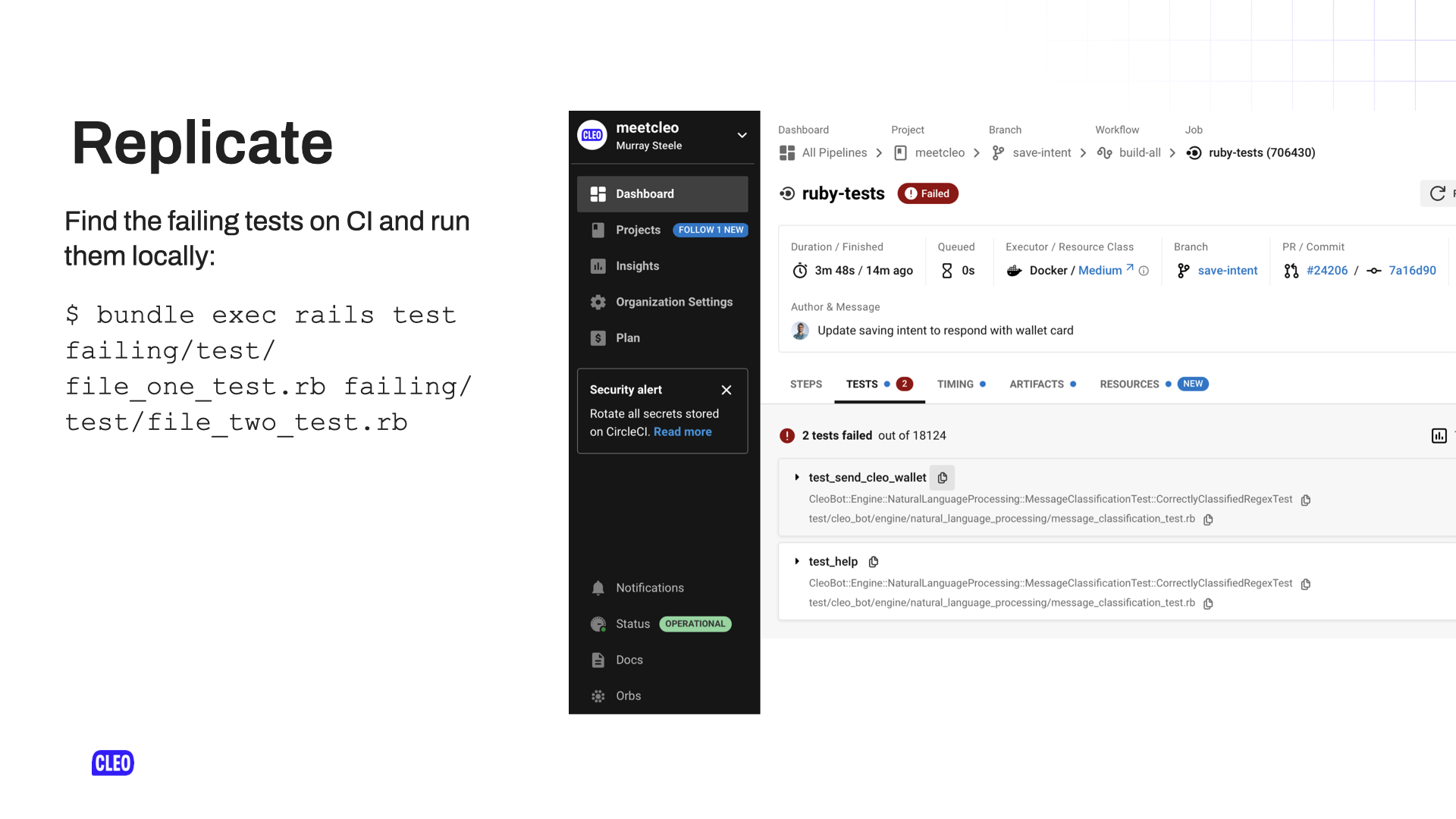Click the Projects icon in sidebar

point(596,230)
